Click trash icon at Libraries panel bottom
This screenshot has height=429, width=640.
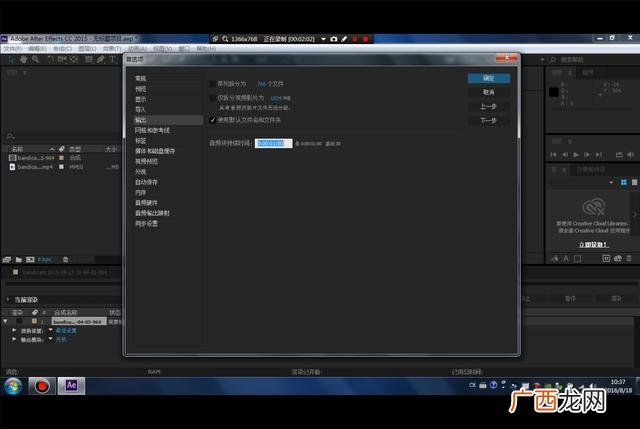point(629,258)
